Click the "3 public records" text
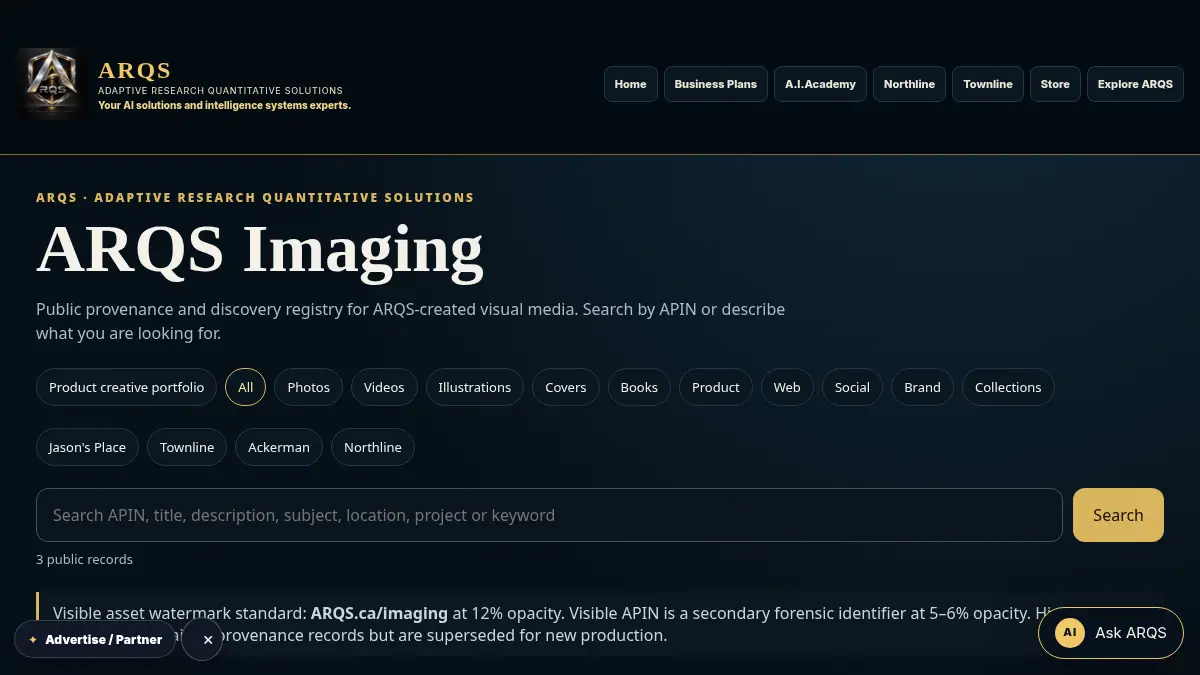 [x=84, y=559]
